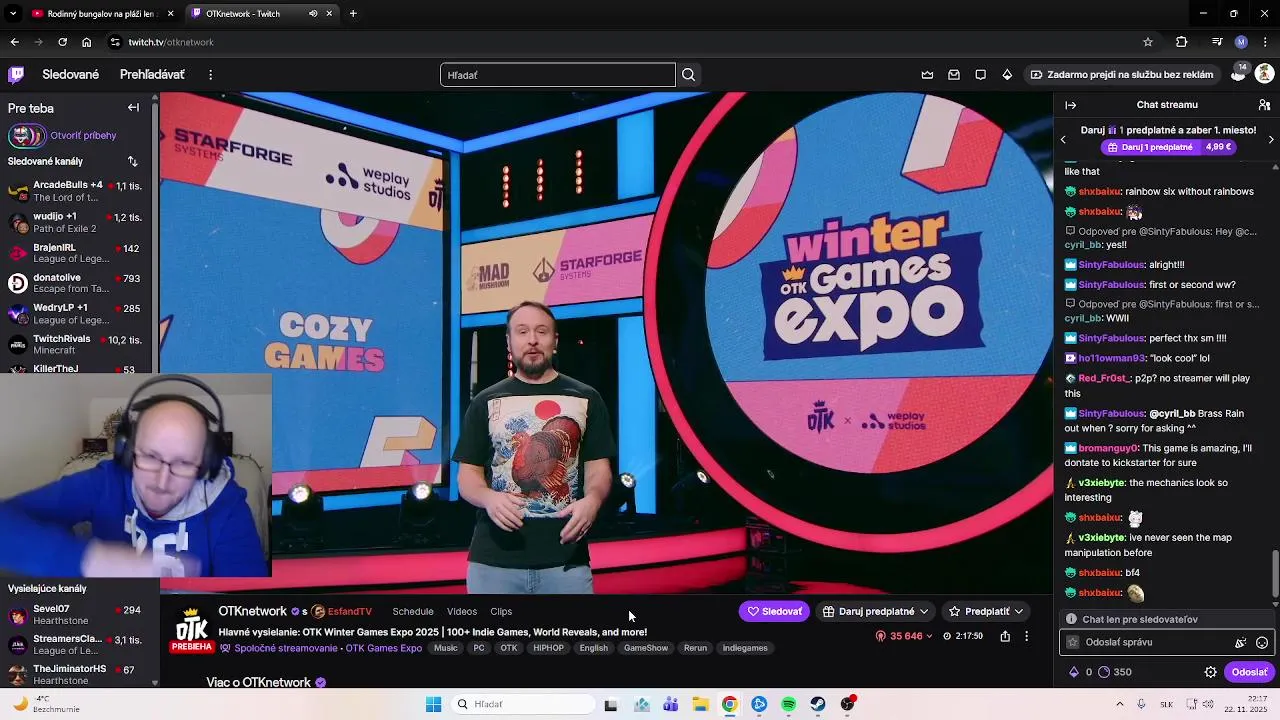Open the user avatar menu

click(1264, 74)
